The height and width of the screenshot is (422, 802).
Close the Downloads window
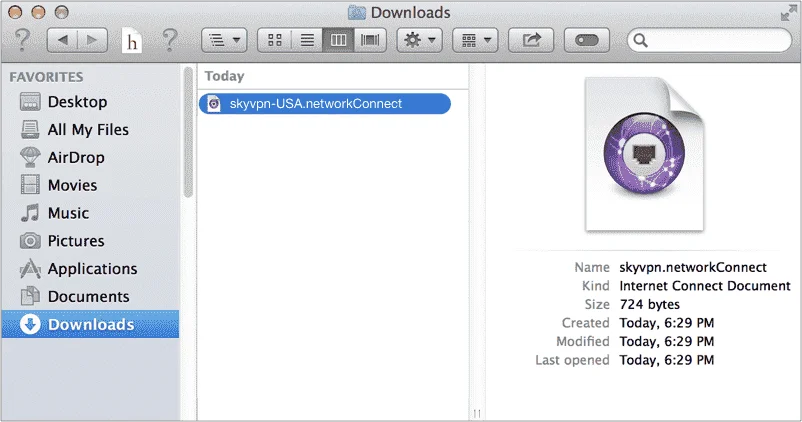click(15, 12)
